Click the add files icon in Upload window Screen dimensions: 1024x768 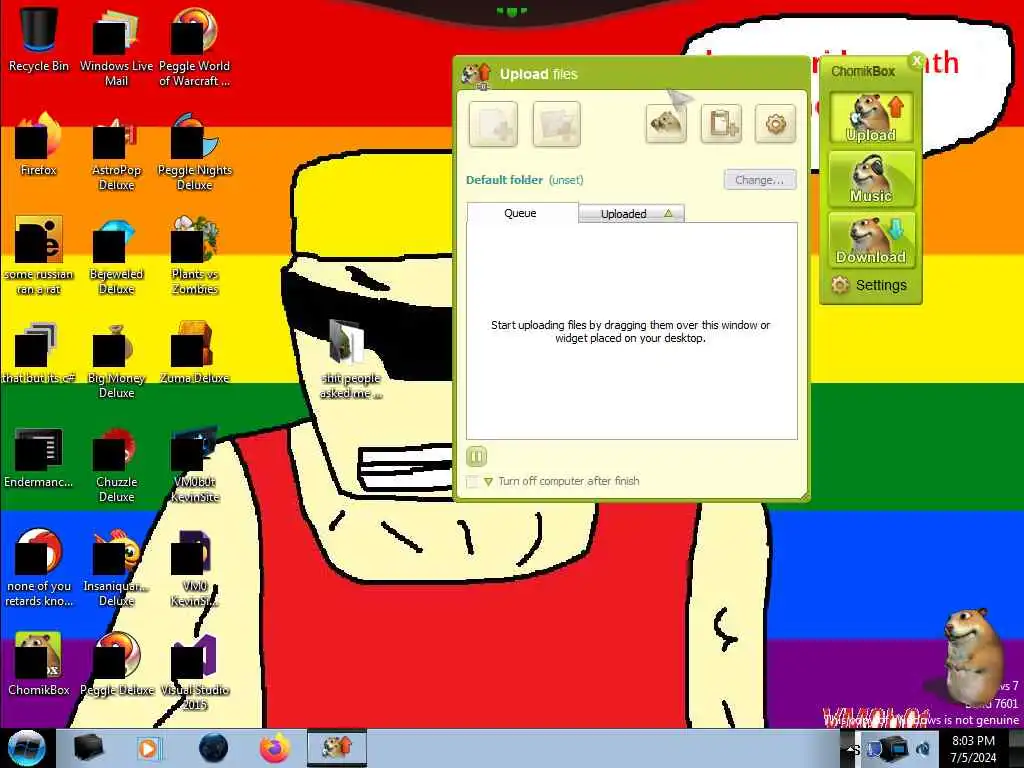(x=493, y=124)
